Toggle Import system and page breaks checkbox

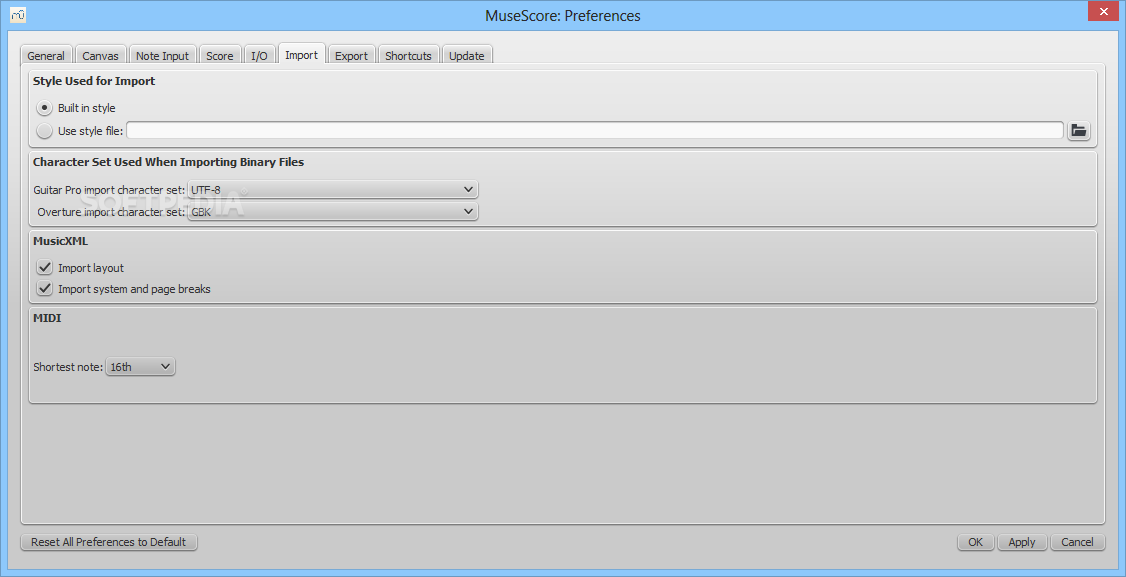[x=45, y=288]
